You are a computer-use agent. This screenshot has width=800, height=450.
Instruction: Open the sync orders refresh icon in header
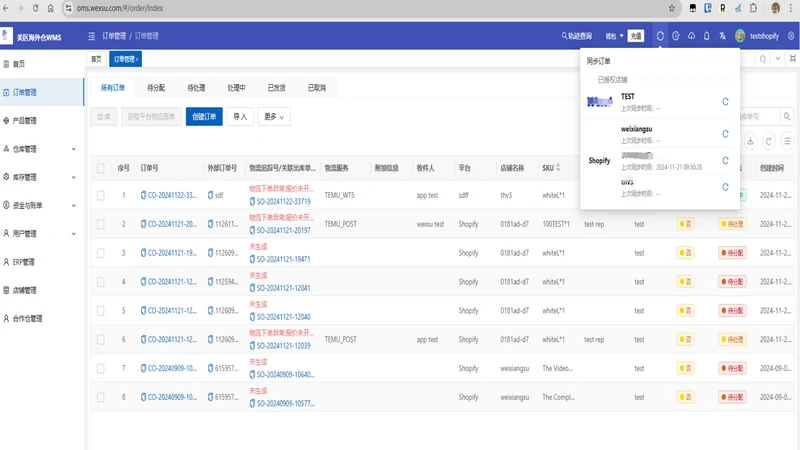pos(660,36)
